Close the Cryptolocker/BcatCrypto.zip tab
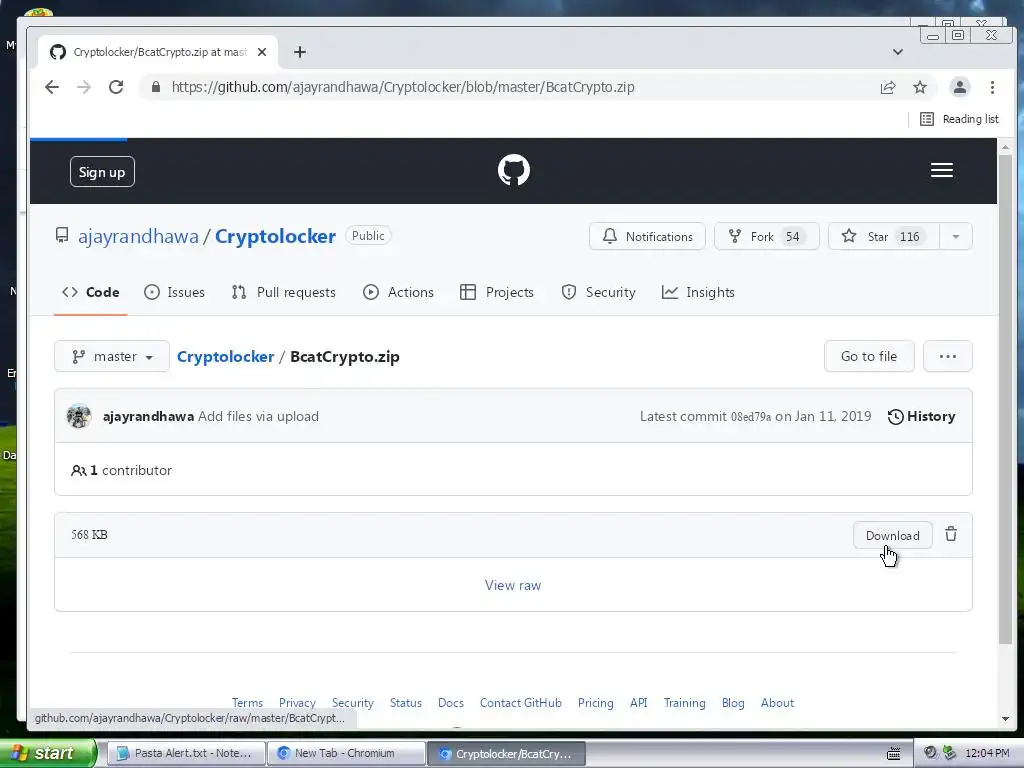 262,52
